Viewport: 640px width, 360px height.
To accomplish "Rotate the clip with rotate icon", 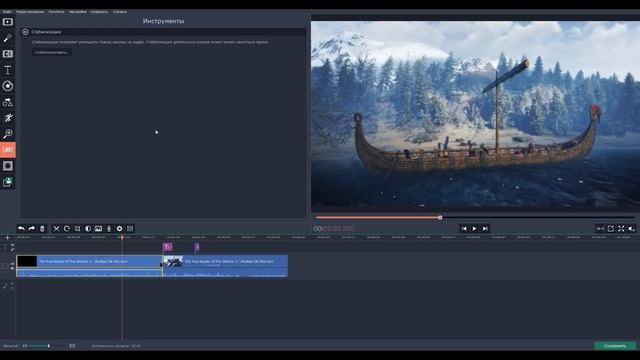I will (x=67, y=229).
